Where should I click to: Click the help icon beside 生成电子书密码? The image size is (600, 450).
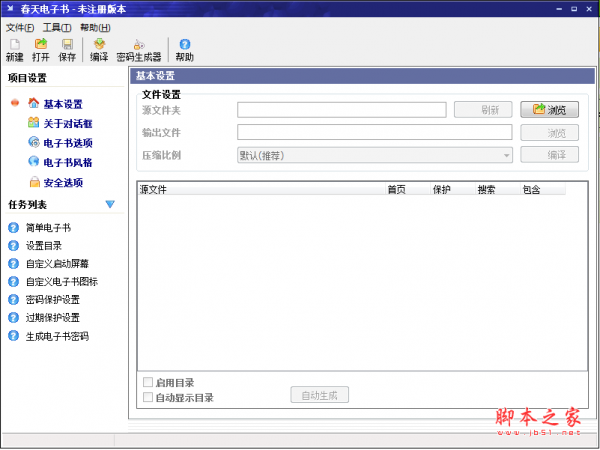point(13,336)
